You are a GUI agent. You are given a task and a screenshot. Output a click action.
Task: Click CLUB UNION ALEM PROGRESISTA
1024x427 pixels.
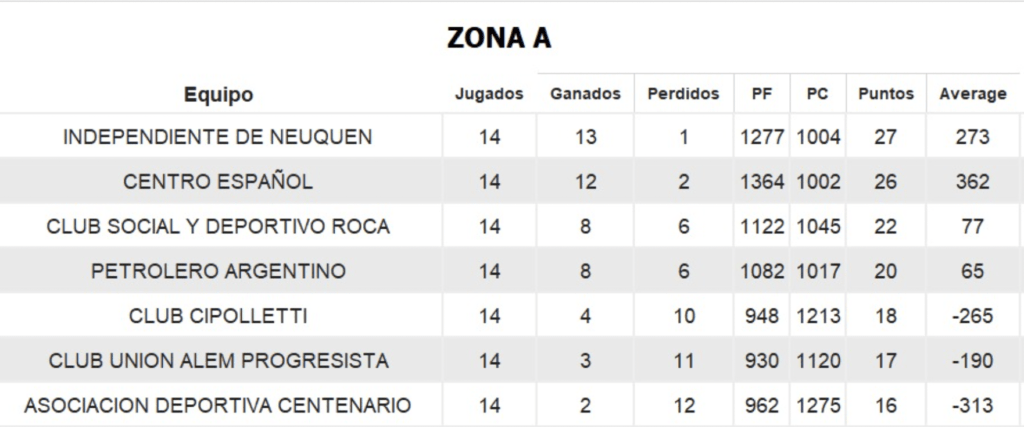coord(218,360)
